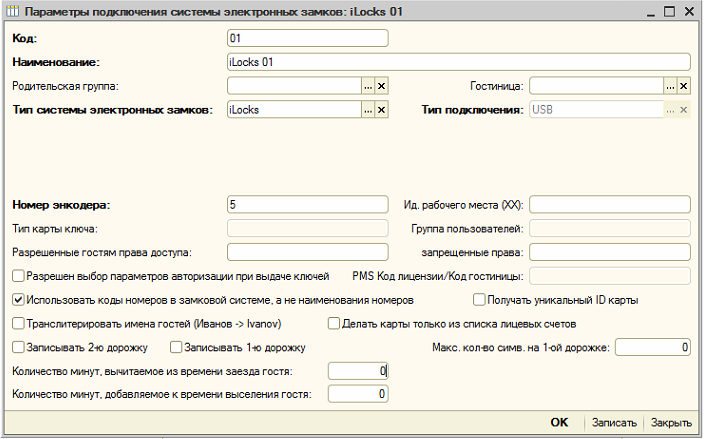Click the iLocks lock system type field

[x=295, y=110]
